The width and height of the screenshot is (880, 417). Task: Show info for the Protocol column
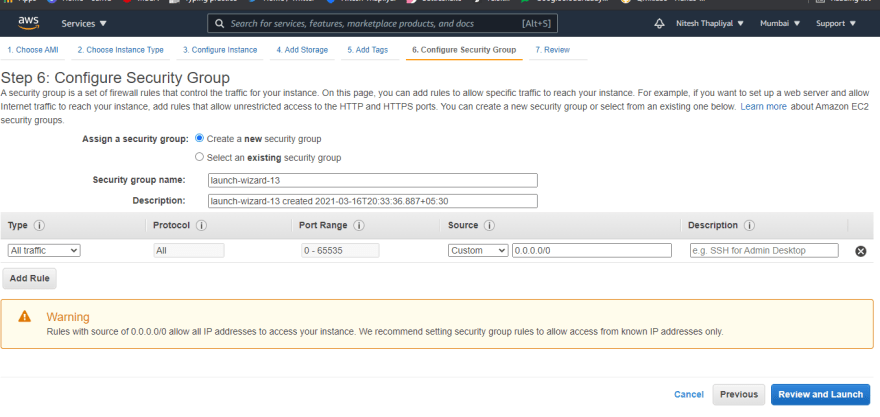[201, 226]
